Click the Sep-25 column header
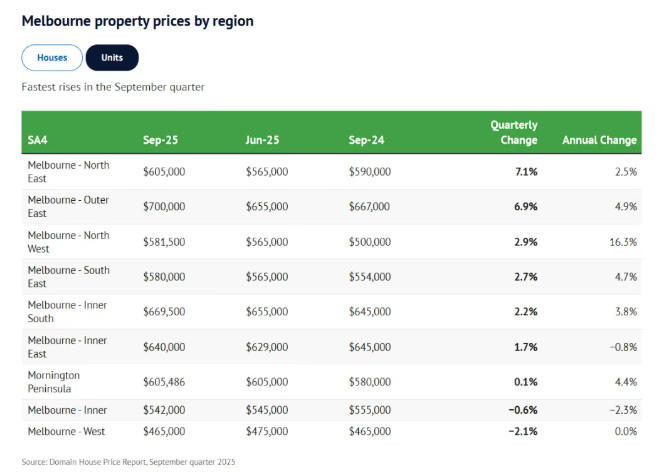Viewport: 656px width, 476px height. (x=160, y=140)
